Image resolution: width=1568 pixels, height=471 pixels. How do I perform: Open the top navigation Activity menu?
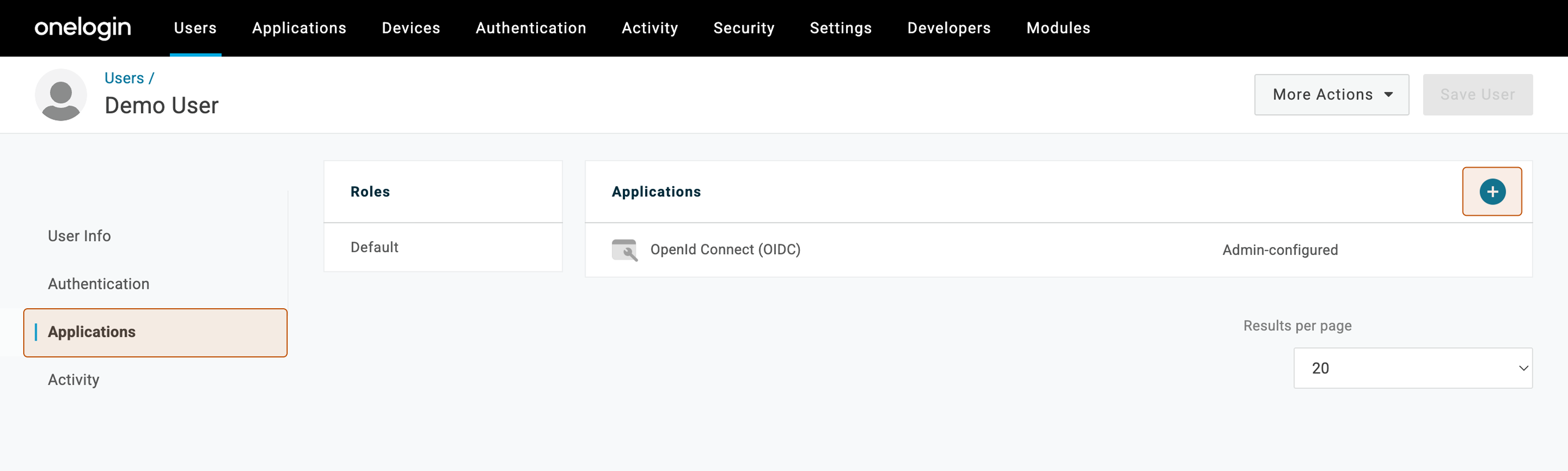[x=649, y=28]
